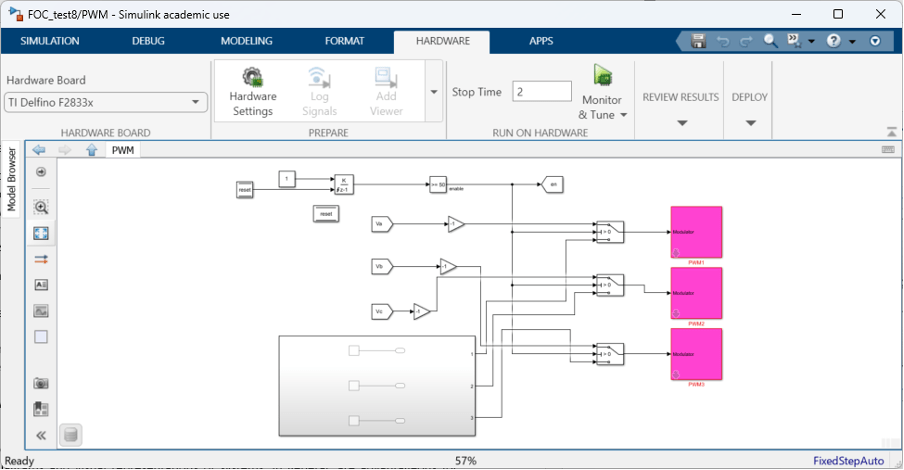Select the constant '1' block
This screenshot has height=470, width=904.
coord(287,179)
